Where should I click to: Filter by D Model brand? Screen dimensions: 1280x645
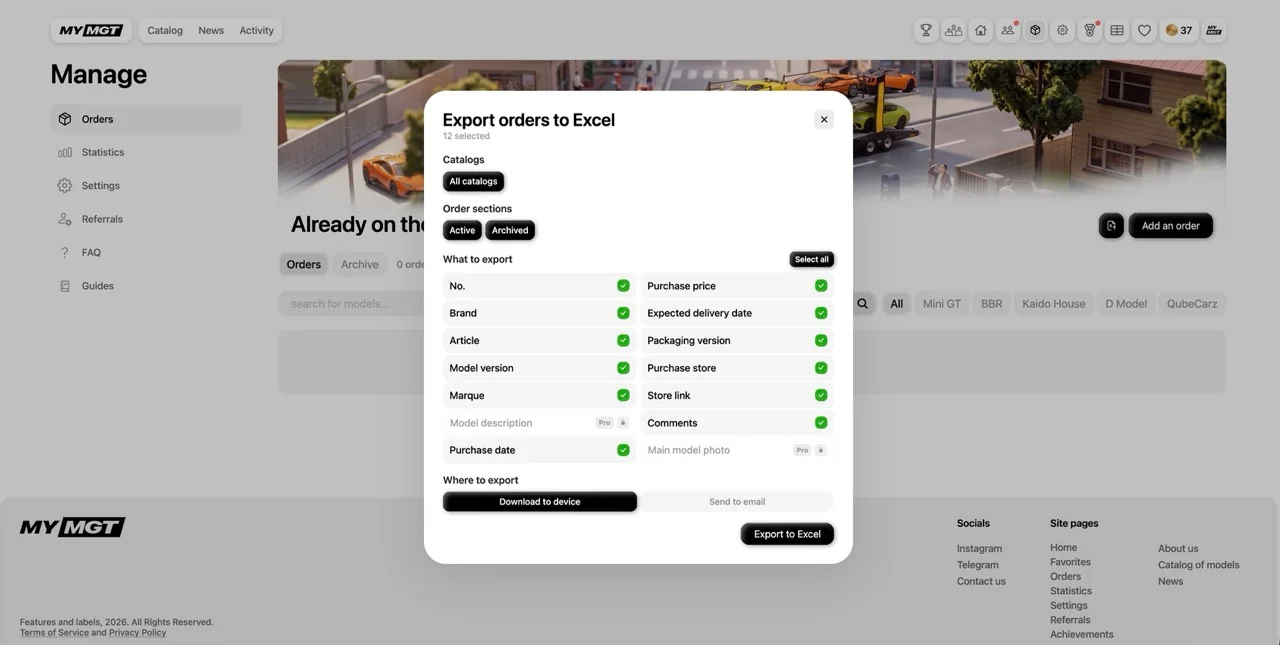1126,304
